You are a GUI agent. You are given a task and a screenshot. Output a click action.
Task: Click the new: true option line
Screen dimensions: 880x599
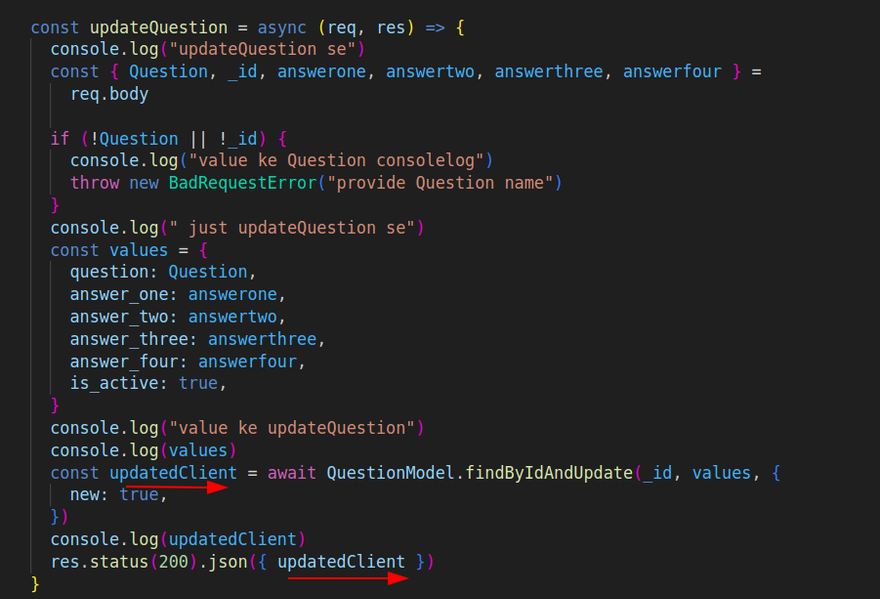[x=114, y=494]
